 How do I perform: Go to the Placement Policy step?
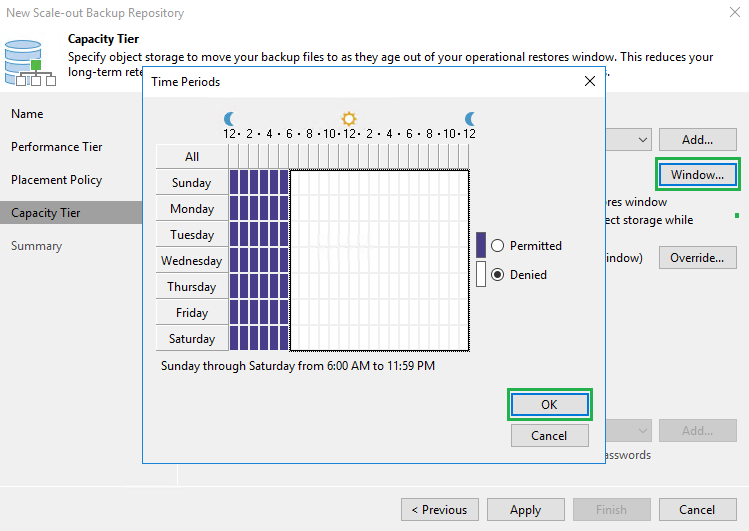coord(58,180)
